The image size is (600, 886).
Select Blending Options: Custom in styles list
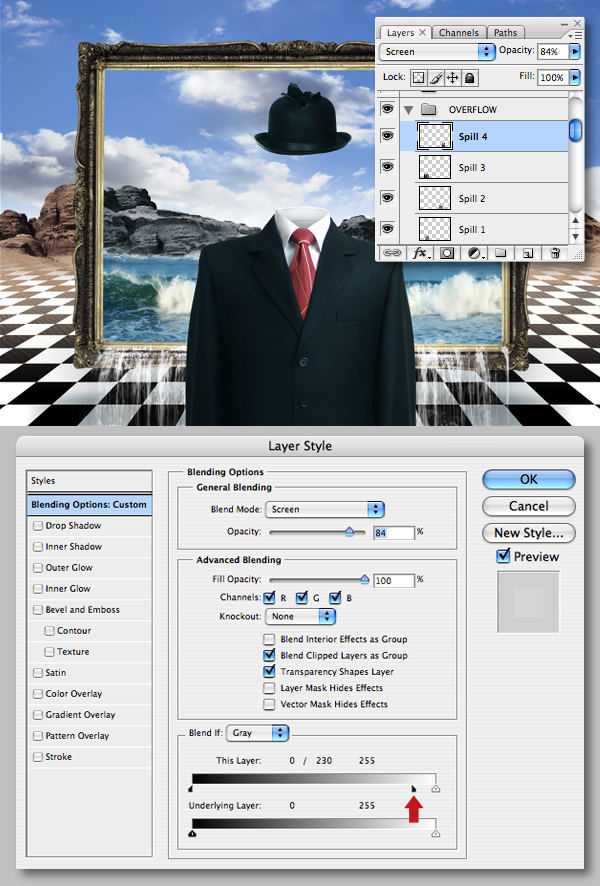(x=89, y=505)
